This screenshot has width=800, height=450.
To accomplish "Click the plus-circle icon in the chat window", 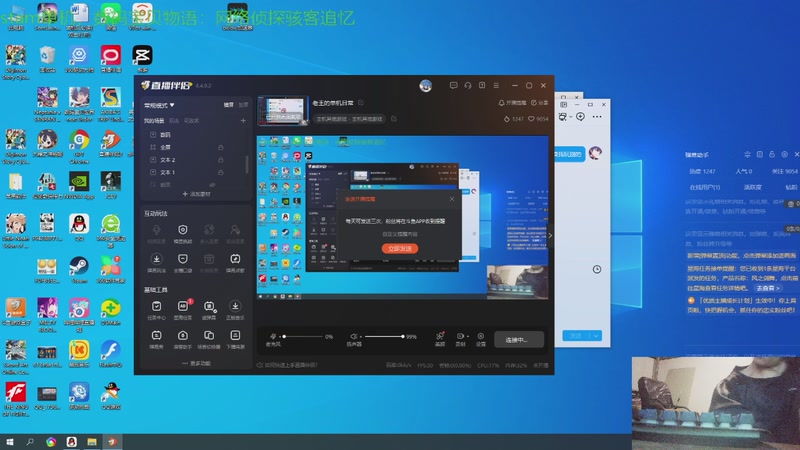I will (580, 117).
